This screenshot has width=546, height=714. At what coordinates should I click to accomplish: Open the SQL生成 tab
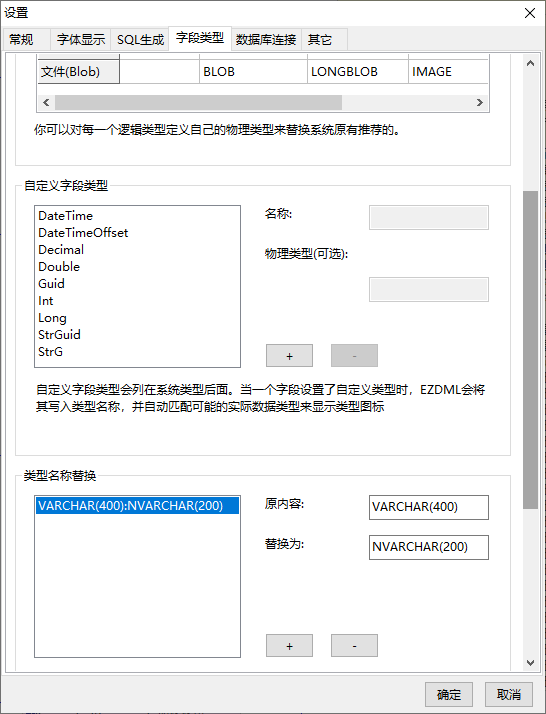(140, 40)
